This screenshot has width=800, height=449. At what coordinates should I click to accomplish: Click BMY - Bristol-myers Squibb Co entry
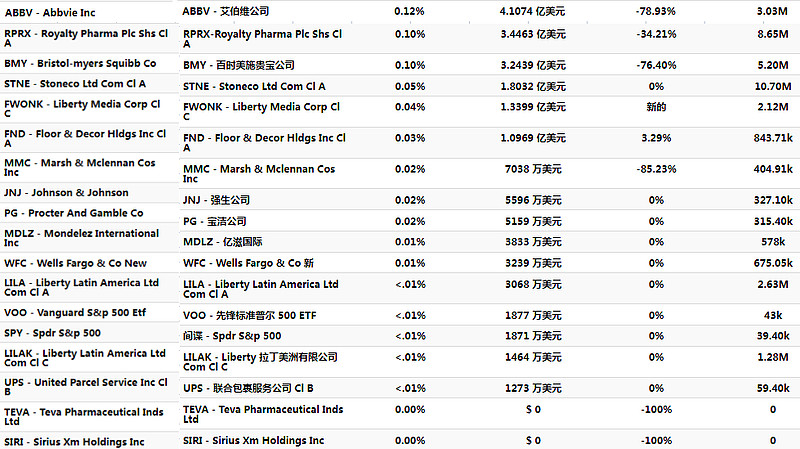click(x=80, y=64)
